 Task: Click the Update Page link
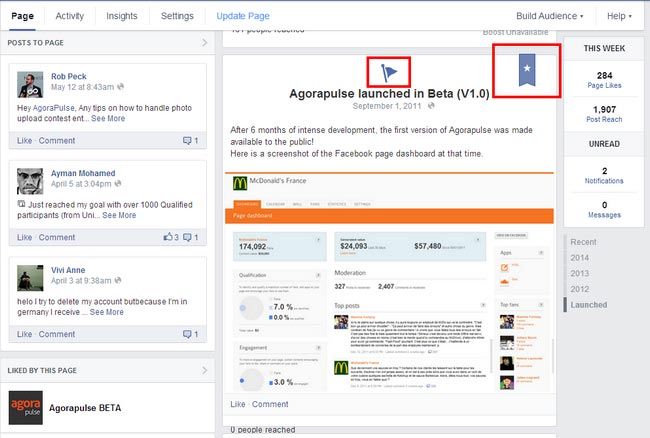click(x=243, y=16)
